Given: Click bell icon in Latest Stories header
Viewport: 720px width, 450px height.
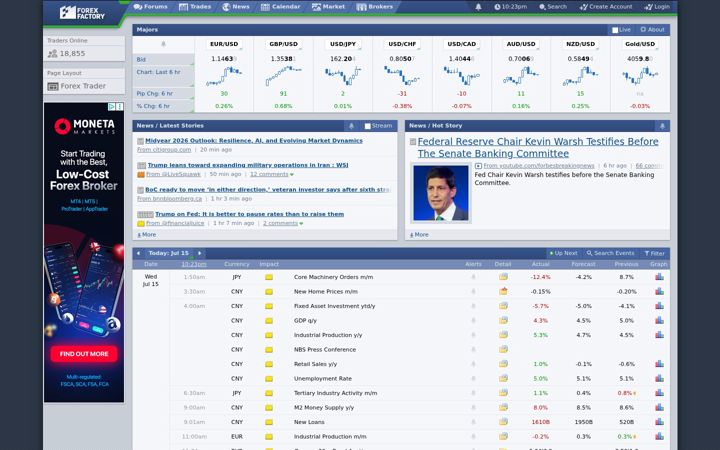Looking at the screenshot, I should (351, 126).
